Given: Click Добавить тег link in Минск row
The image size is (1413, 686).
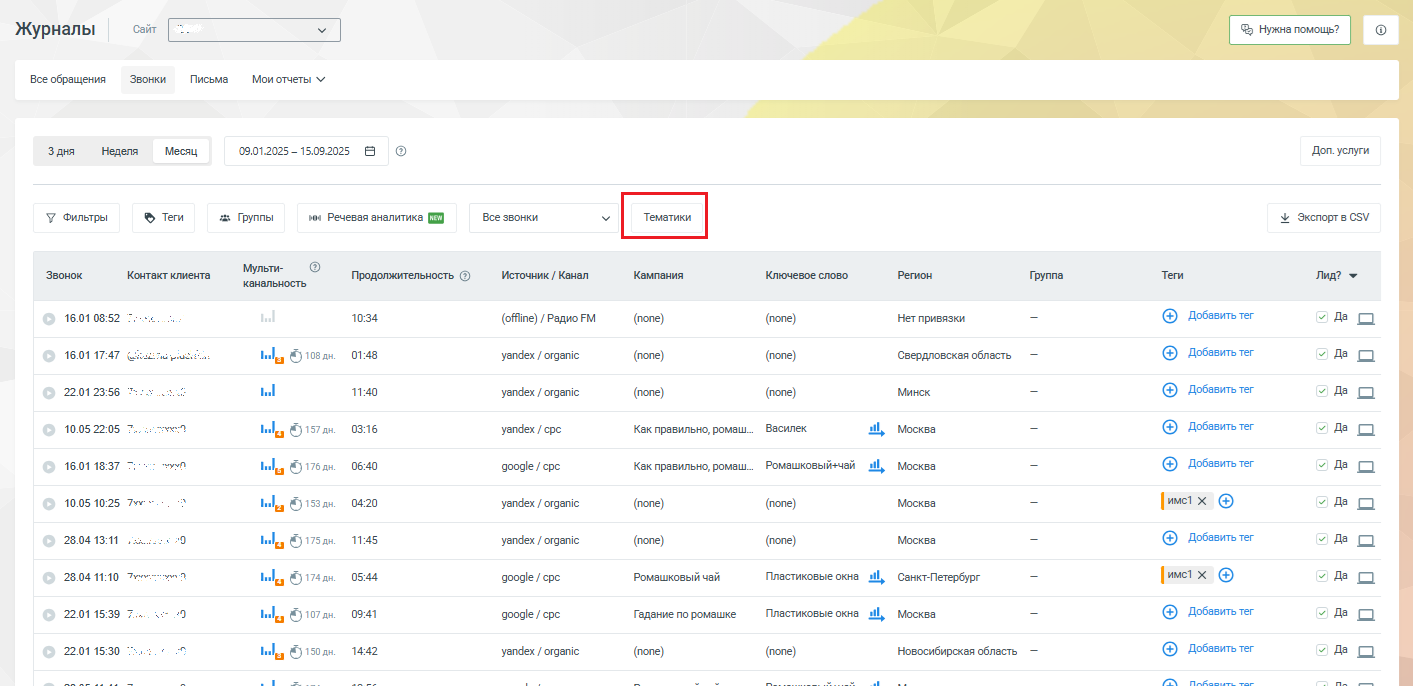Looking at the screenshot, I should click(x=1221, y=389).
